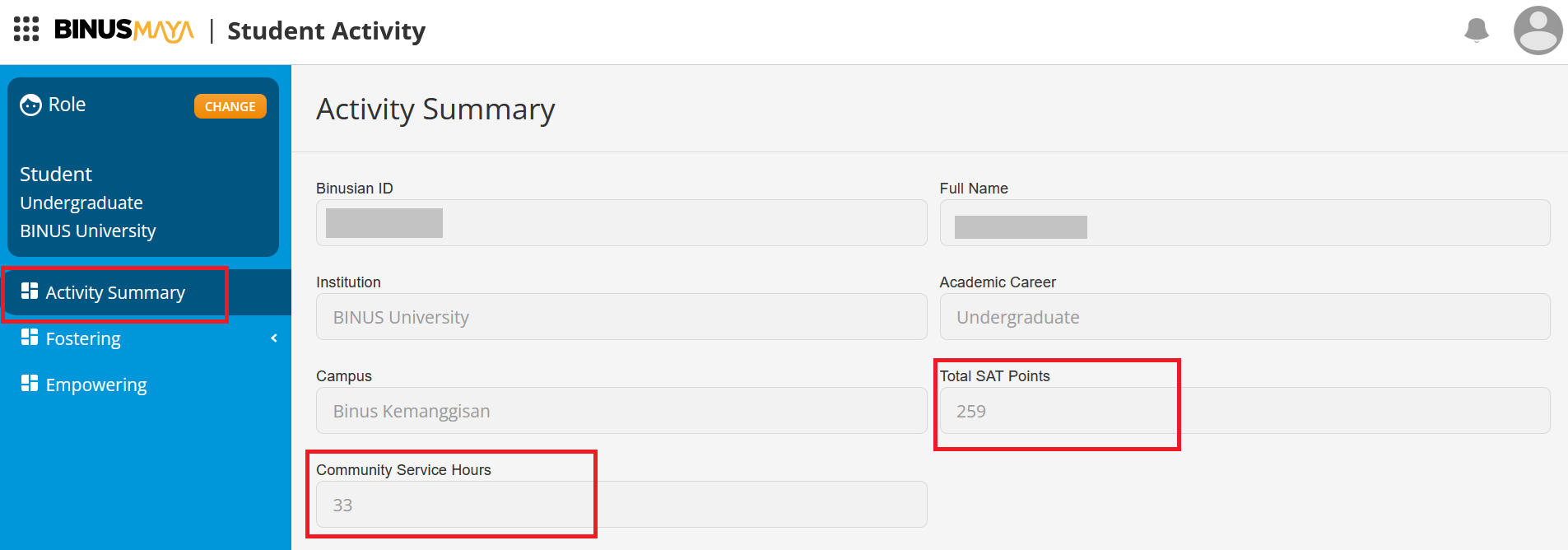Open the Empowering menu item
This screenshot has width=1568, height=550.
tap(146, 385)
